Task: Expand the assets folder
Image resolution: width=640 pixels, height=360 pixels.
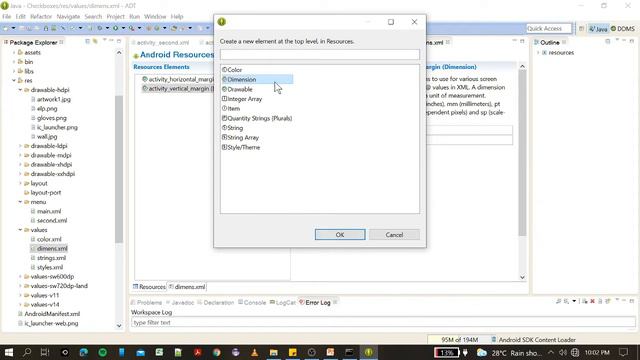Action: point(14,52)
